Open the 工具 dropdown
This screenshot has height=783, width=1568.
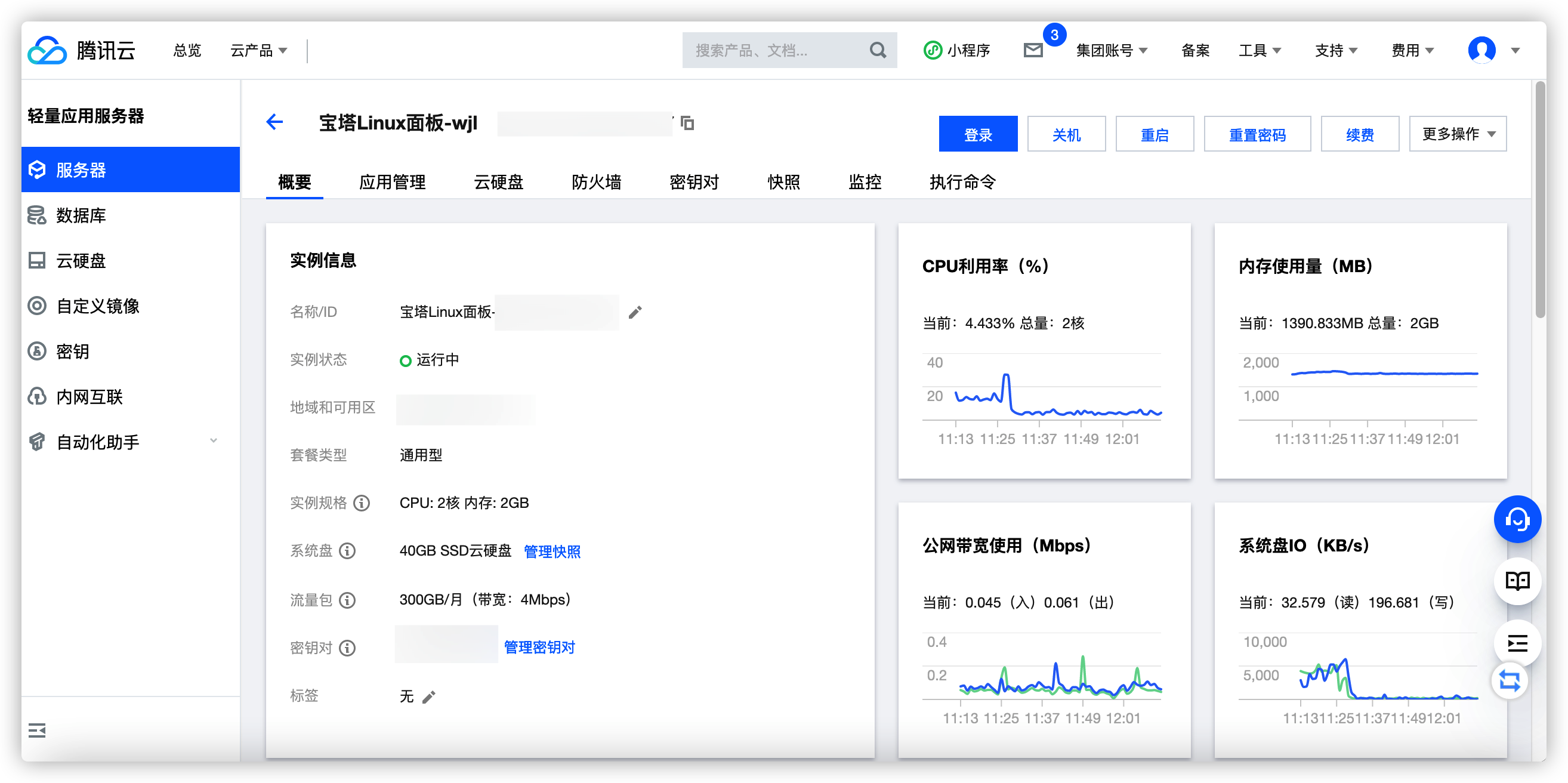point(1260,50)
